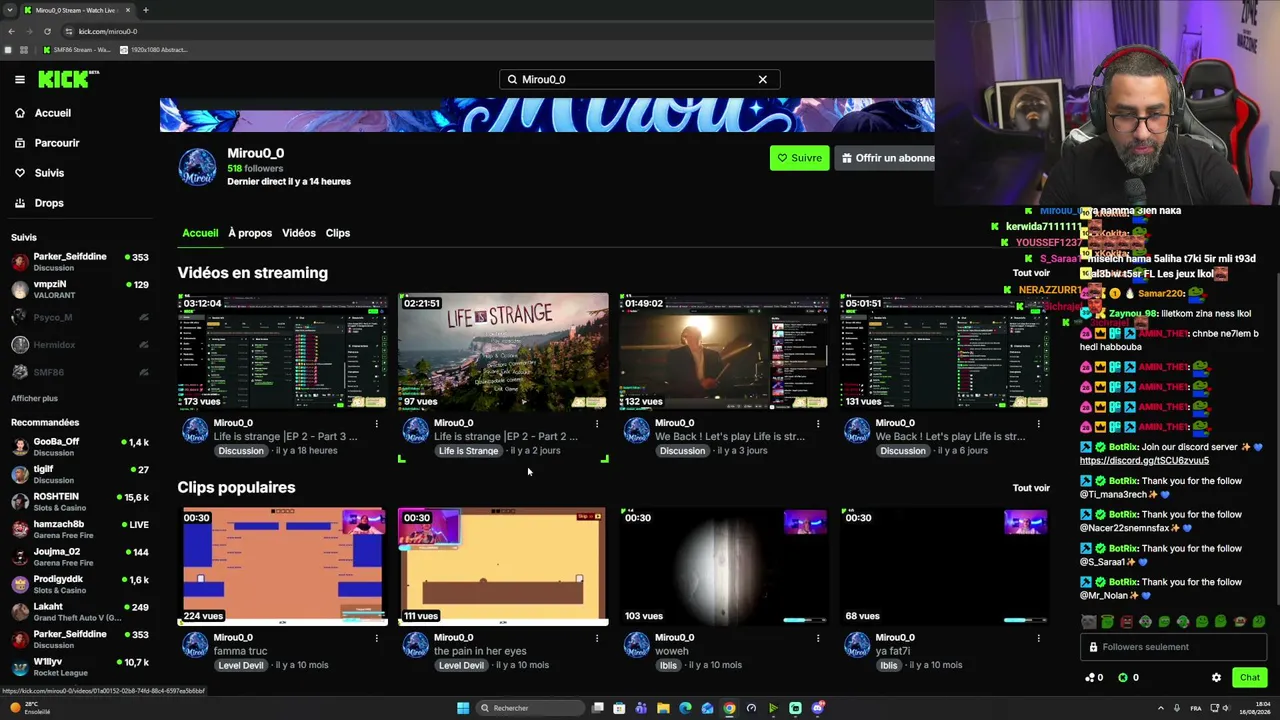
Task: Open SMF86 Stream bookmark
Action: (77, 50)
